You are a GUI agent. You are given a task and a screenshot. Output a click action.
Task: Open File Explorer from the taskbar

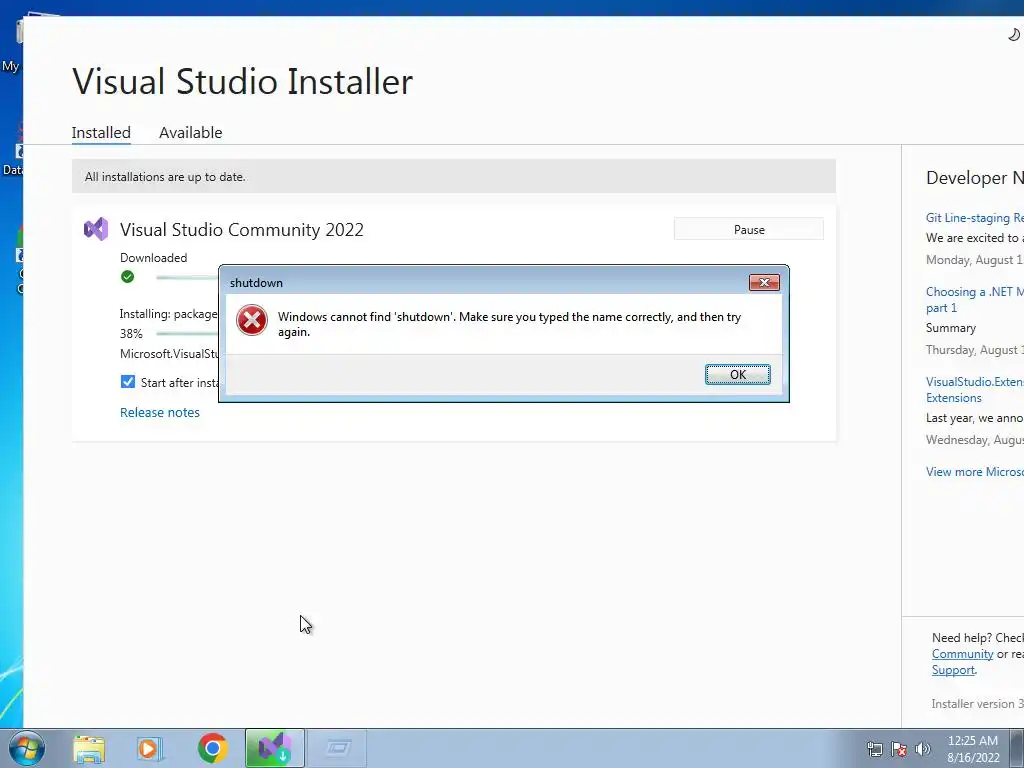click(x=89, y=749)
